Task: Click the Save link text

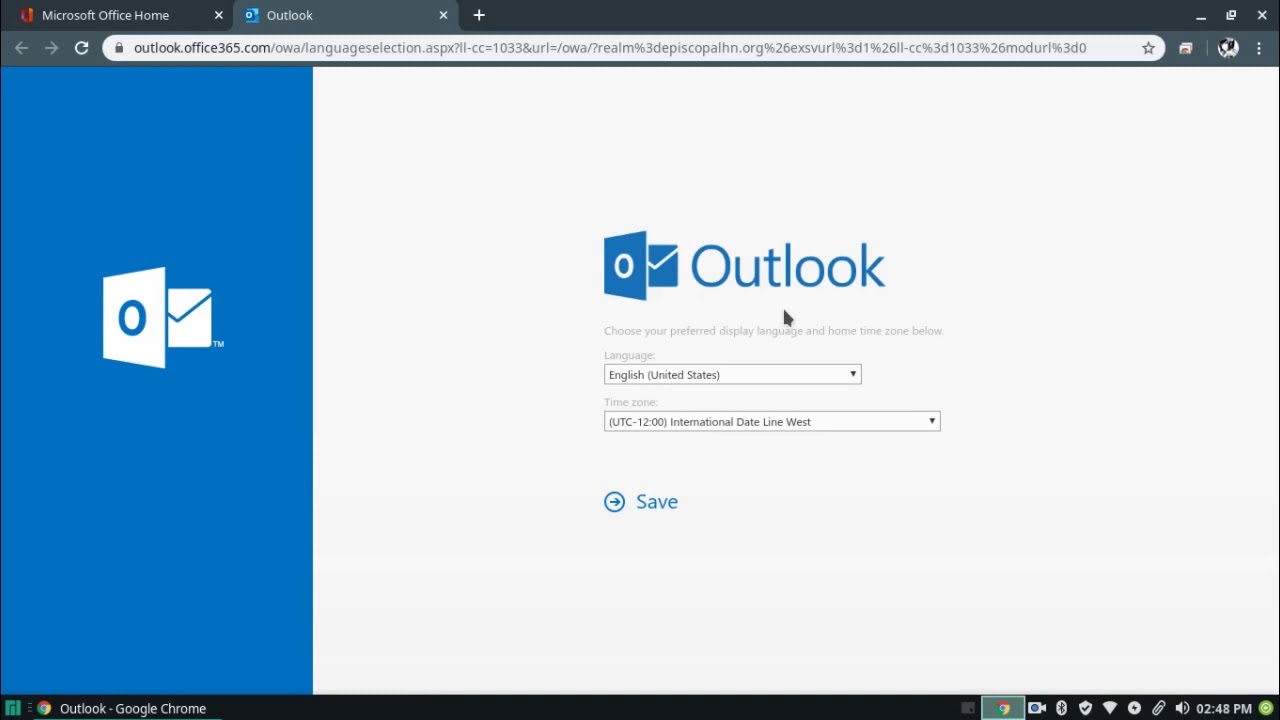Action: pyautogui.click(x=657, y=502)
